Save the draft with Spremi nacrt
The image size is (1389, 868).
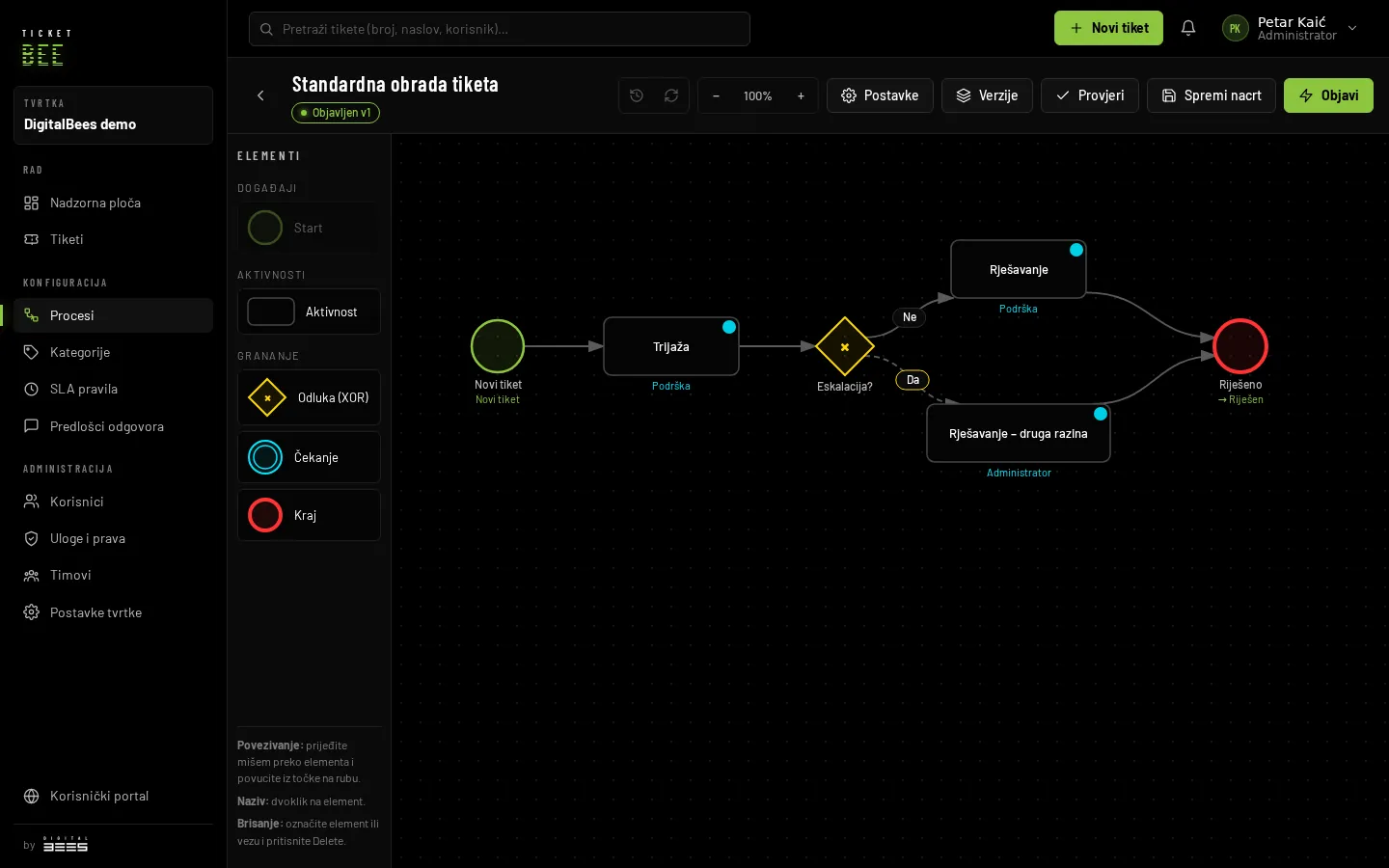(1212, 95)
